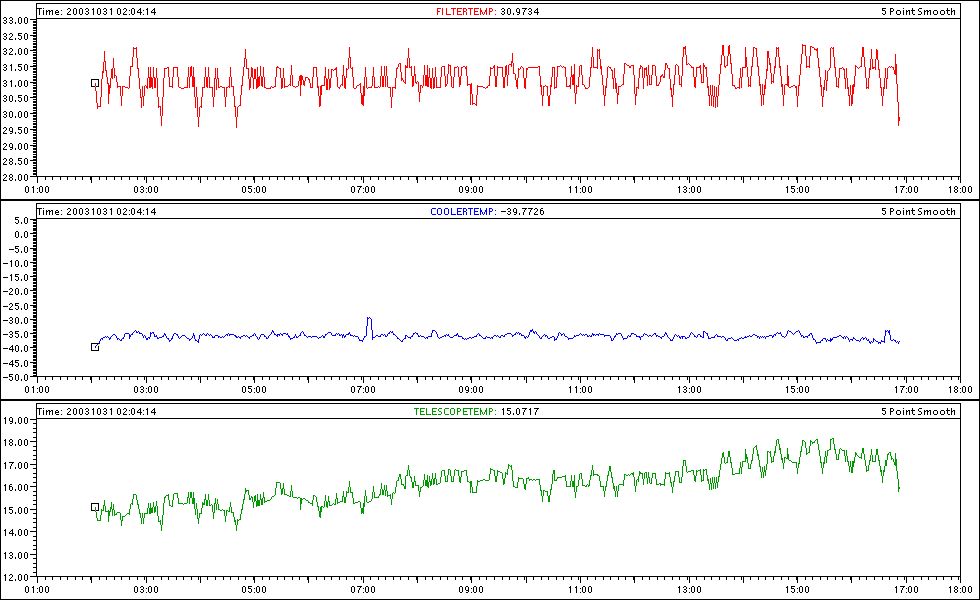This screenshot has height=600, width=980.
Task: Click the 18:00 time label under FILTERTEMP plot
Action: [961, 189]
